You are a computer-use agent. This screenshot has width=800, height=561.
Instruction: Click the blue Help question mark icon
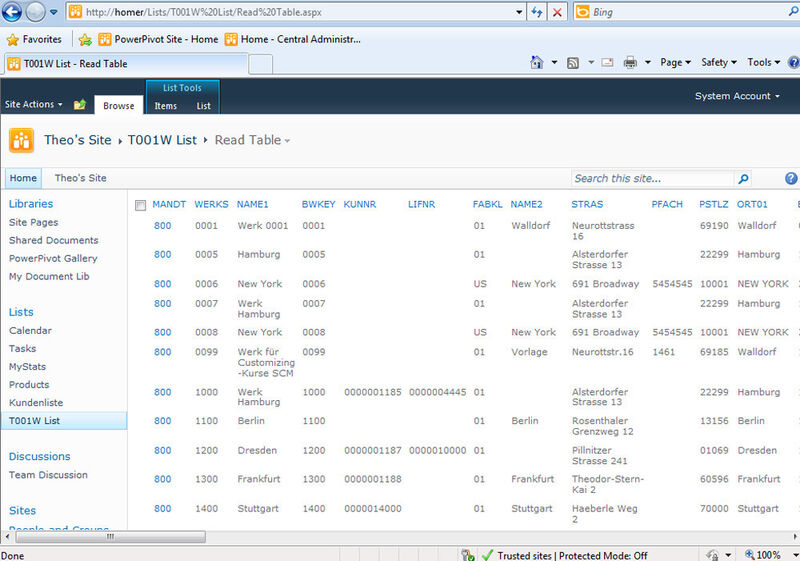791,178
